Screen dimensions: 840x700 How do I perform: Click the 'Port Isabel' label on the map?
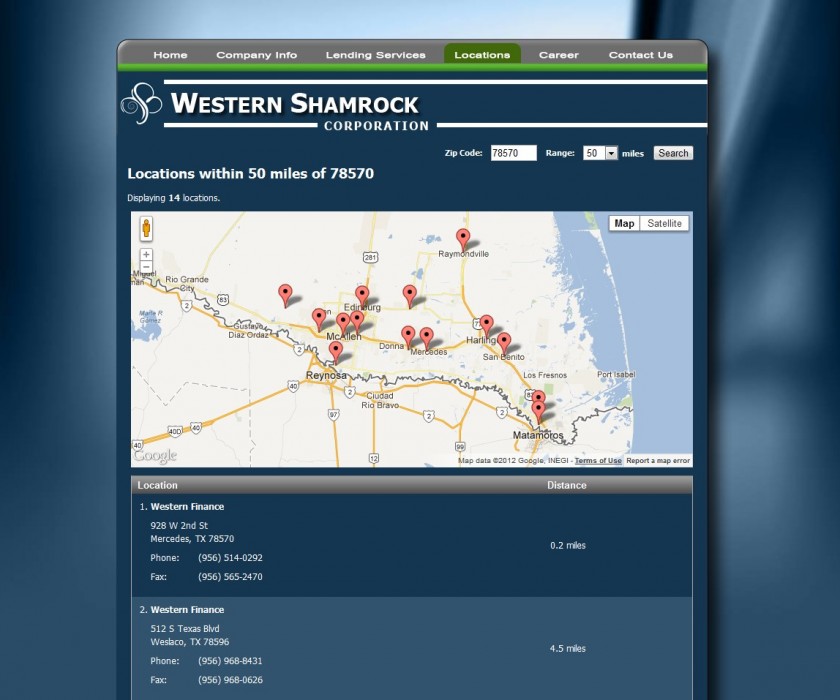pyautogui.click(x=616, y=374)
